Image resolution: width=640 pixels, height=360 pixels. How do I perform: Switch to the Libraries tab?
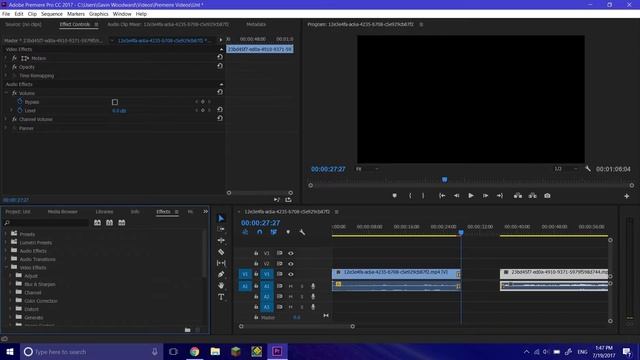point(104,211)
